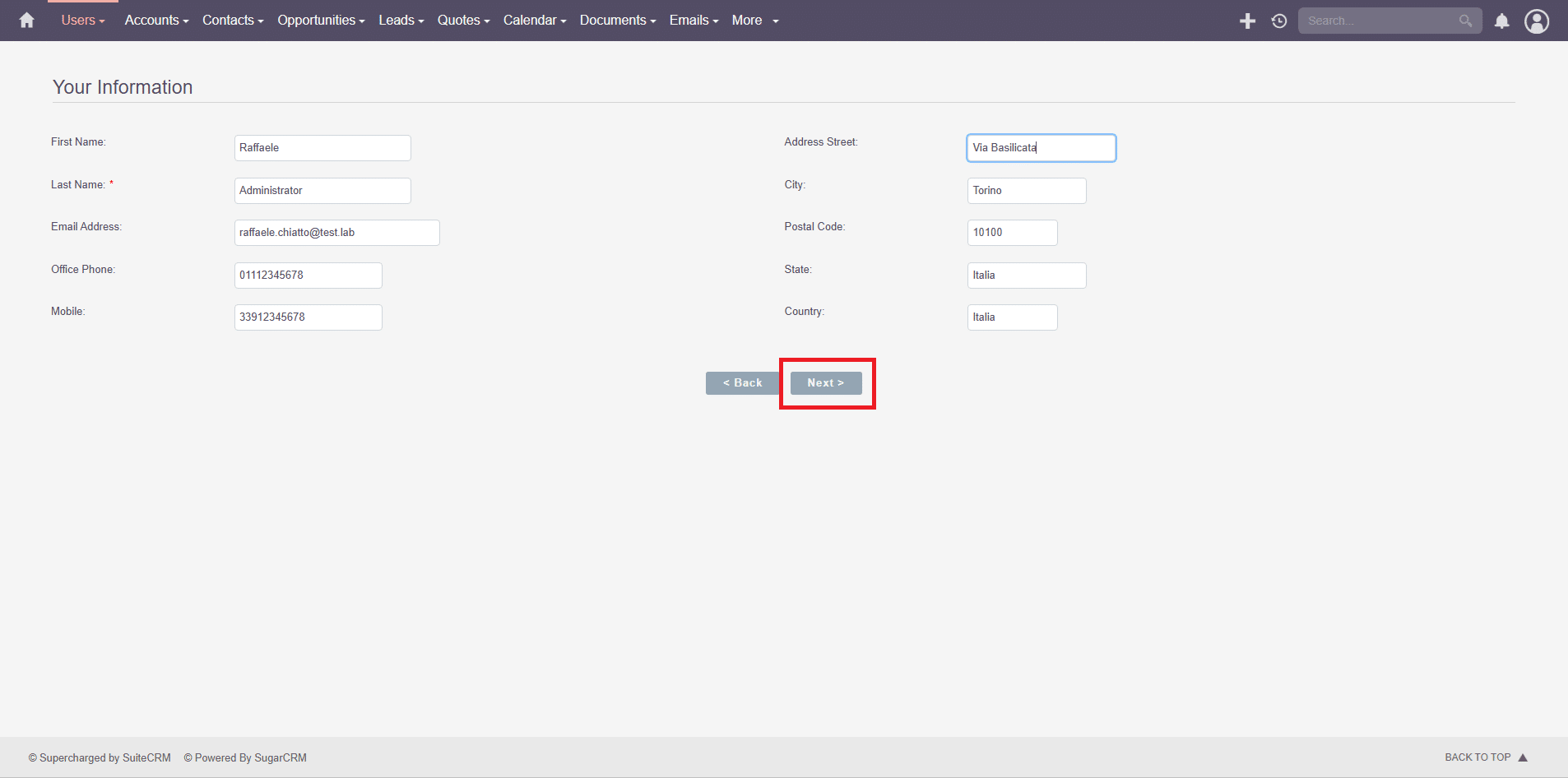
Task: Open the recently viewed history icon
Action: (1278, 21)
